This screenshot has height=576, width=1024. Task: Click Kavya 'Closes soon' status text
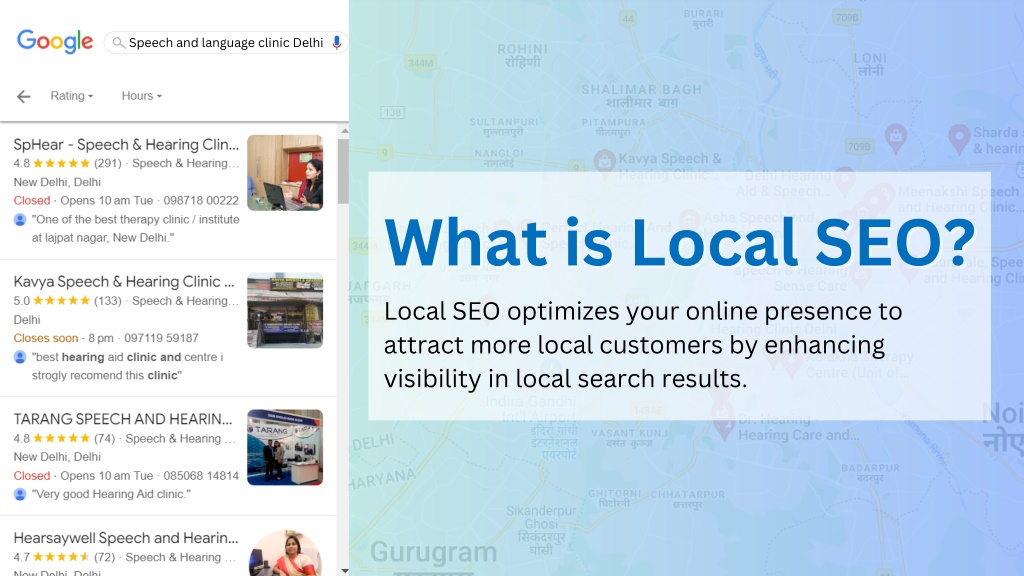coord(46,338)
